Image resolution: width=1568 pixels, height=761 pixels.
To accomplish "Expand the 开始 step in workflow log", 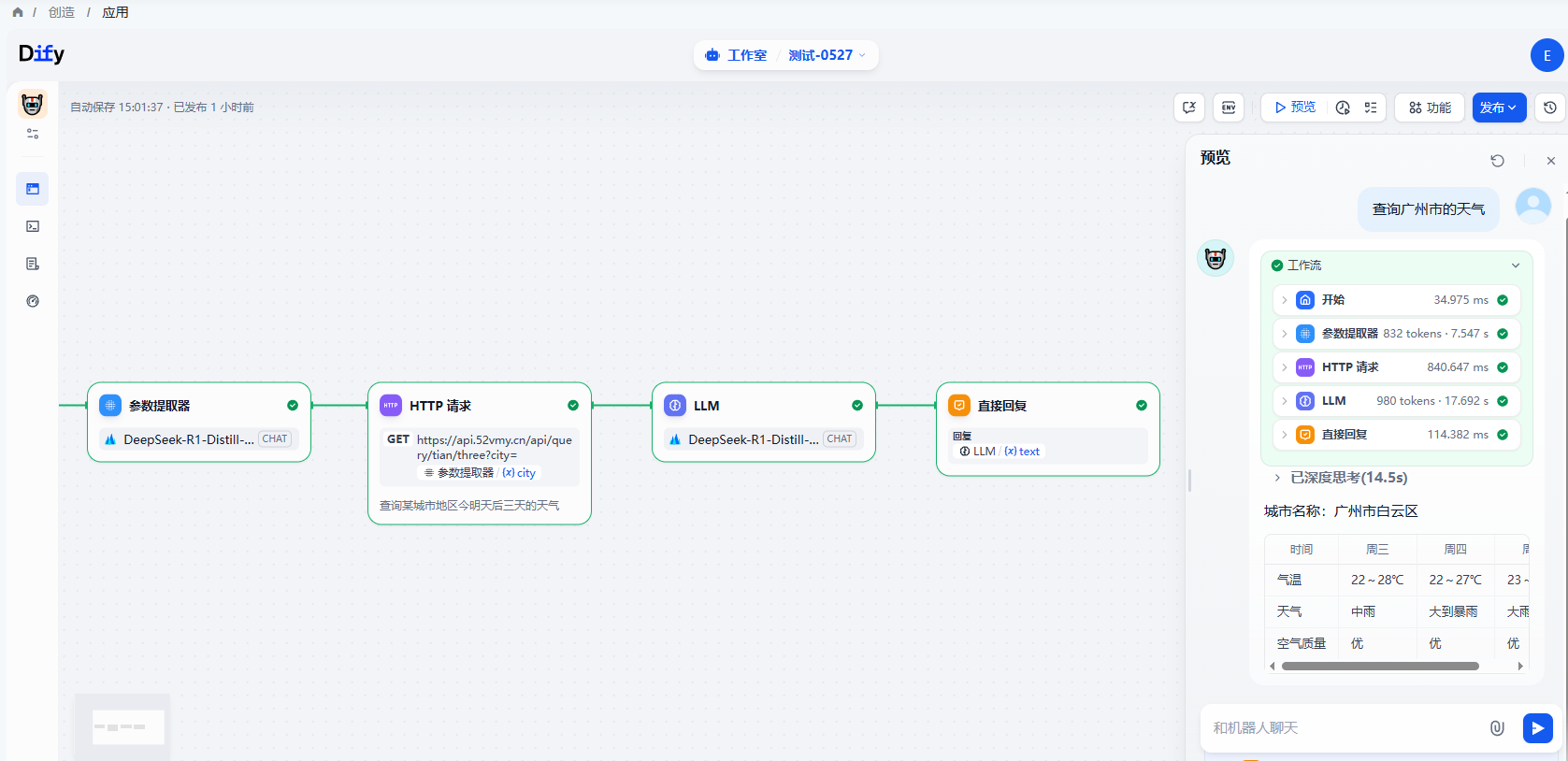I will click(x=1285, y=300).
